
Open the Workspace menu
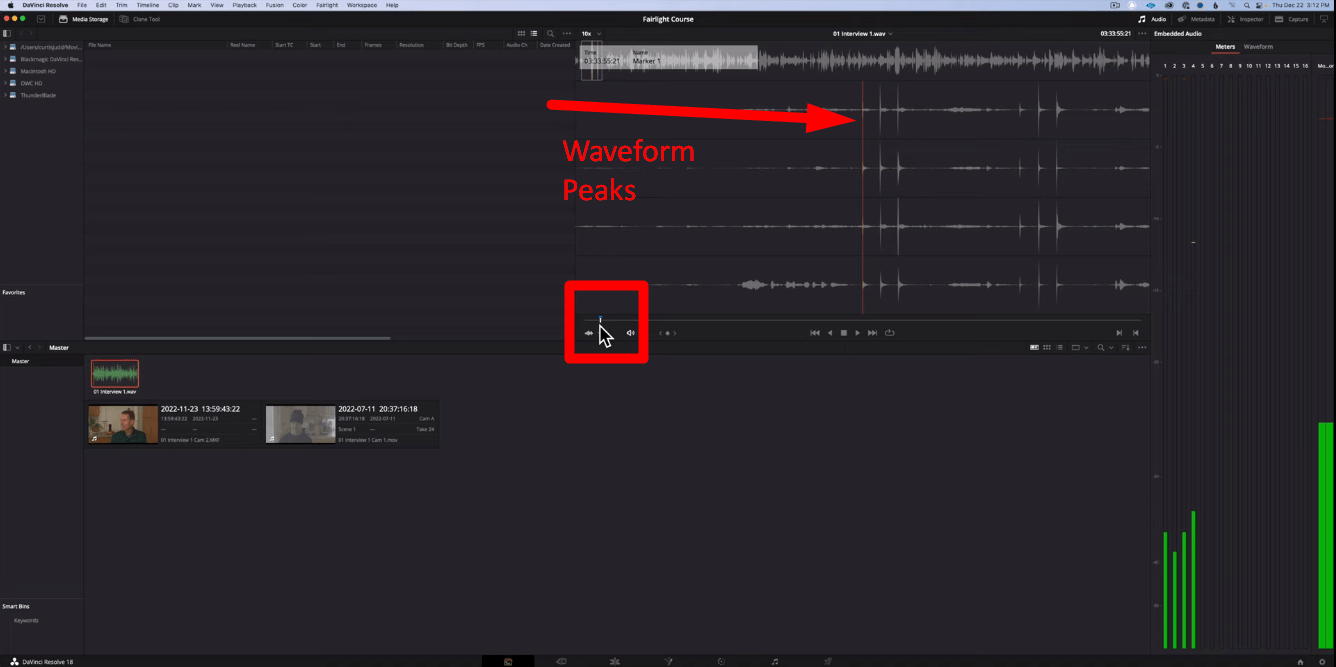coord(362,5)
